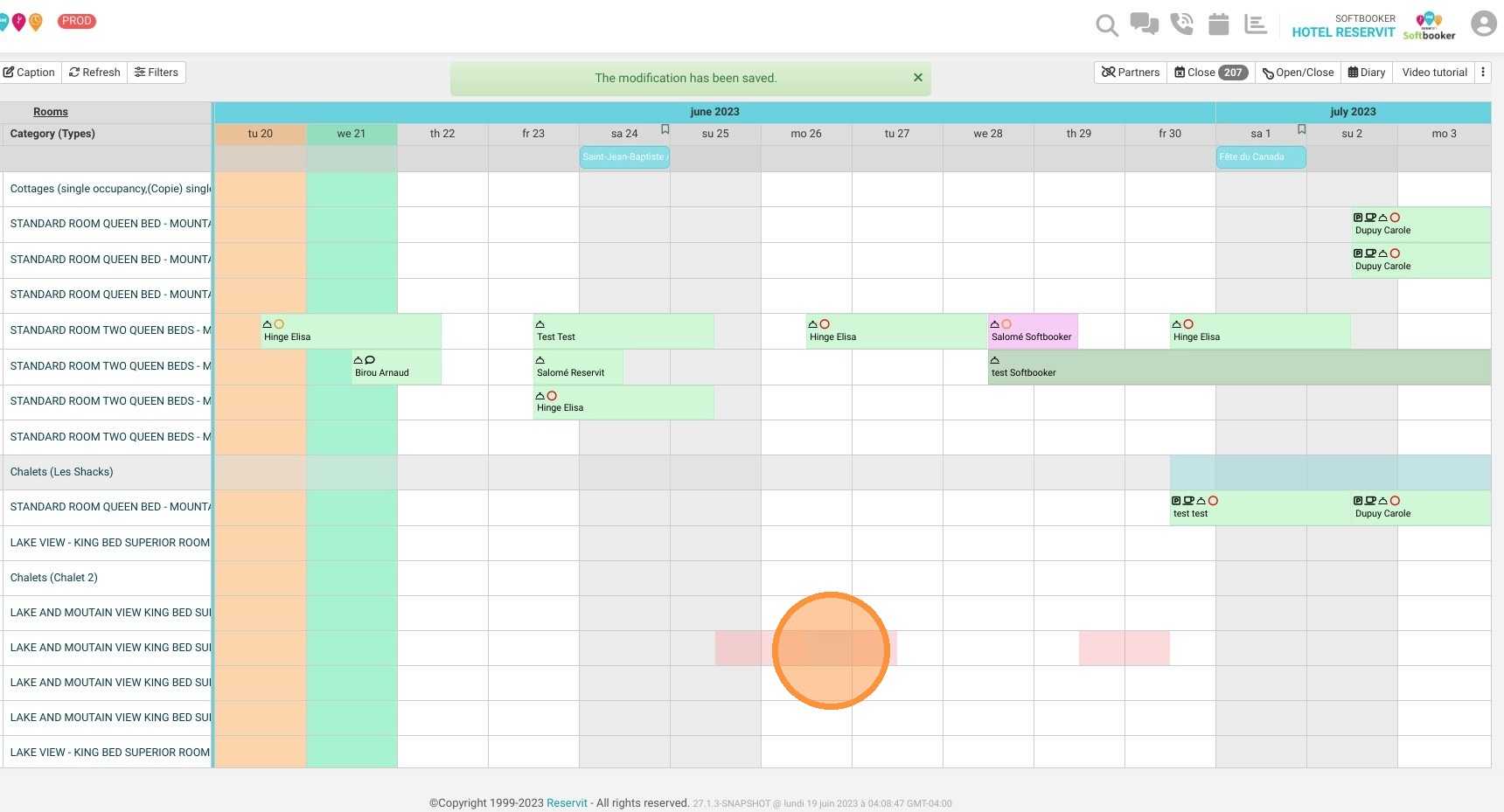Select the we 21 date header
This screenshot has width=1504, height=812.
point(352,134)
